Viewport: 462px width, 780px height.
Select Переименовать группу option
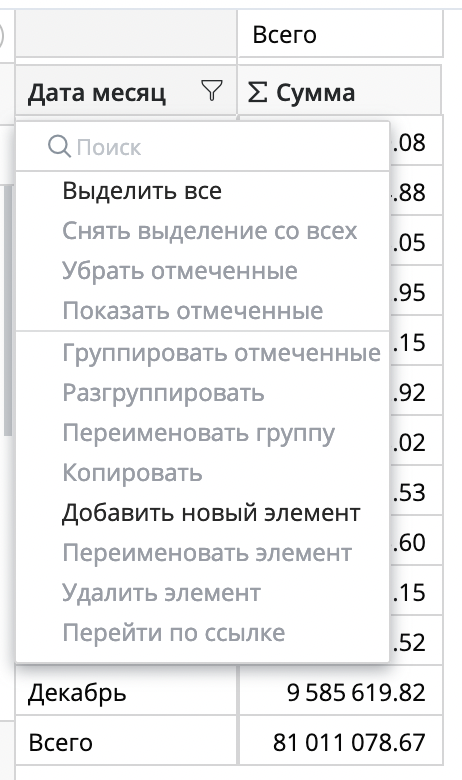pyautogui.click(x=198, y=433)
